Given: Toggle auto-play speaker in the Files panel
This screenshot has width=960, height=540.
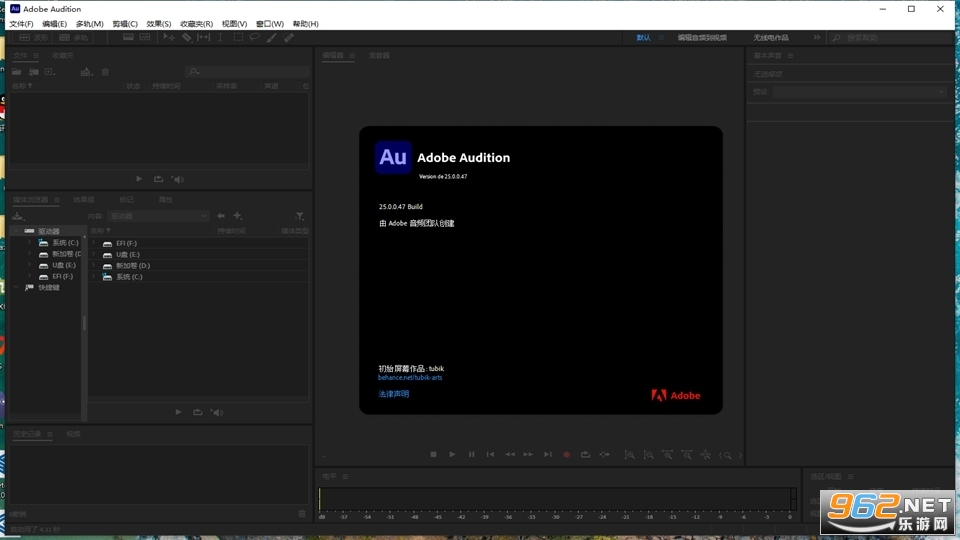Looking at the screenshot, I should click(x=178, y=179).
